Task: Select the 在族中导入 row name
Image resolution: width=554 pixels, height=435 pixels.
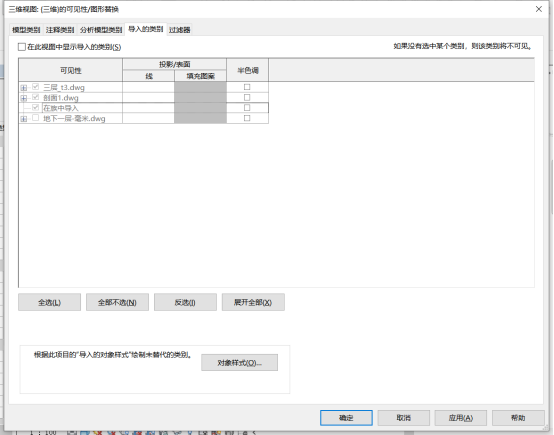Action: tap(60, 108)
